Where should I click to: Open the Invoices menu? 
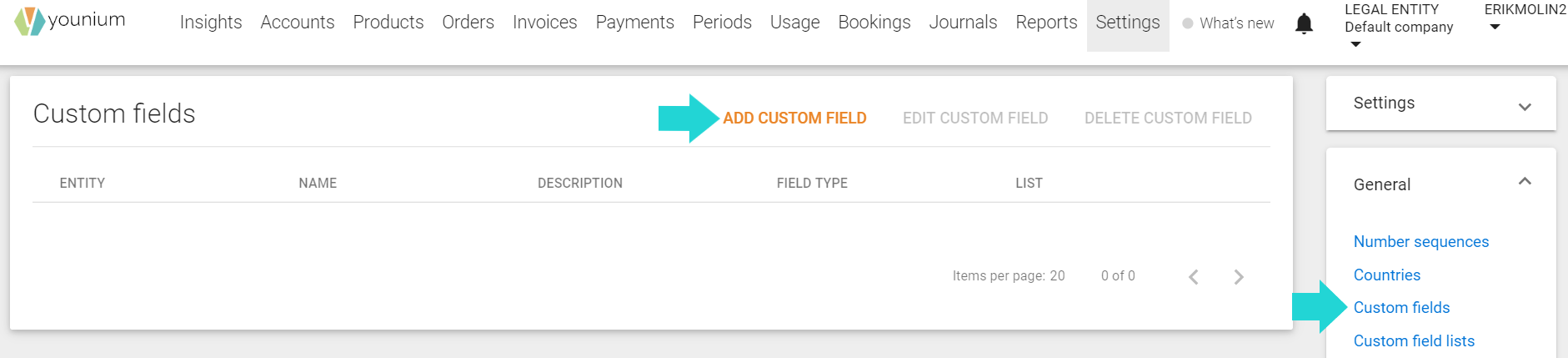pos(544,23)
